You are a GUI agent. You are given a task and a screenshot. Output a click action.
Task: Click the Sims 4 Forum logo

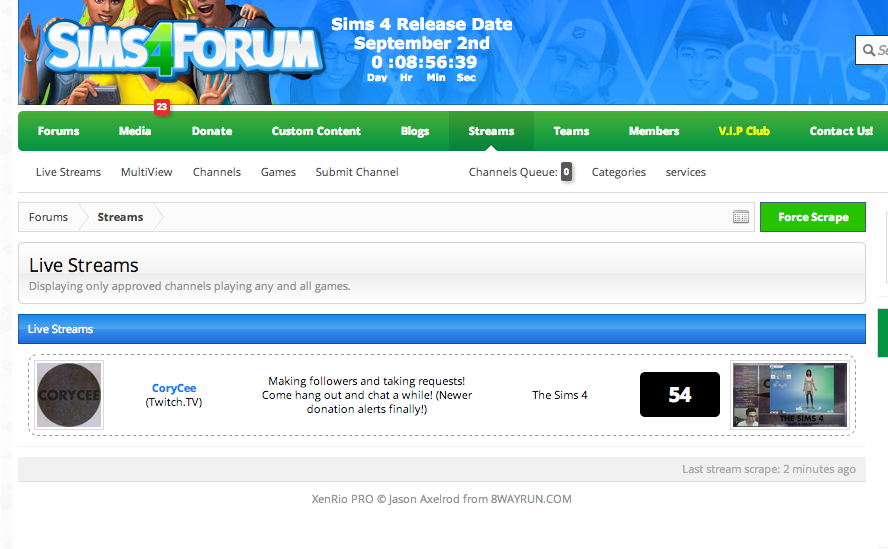coord(183,49)
